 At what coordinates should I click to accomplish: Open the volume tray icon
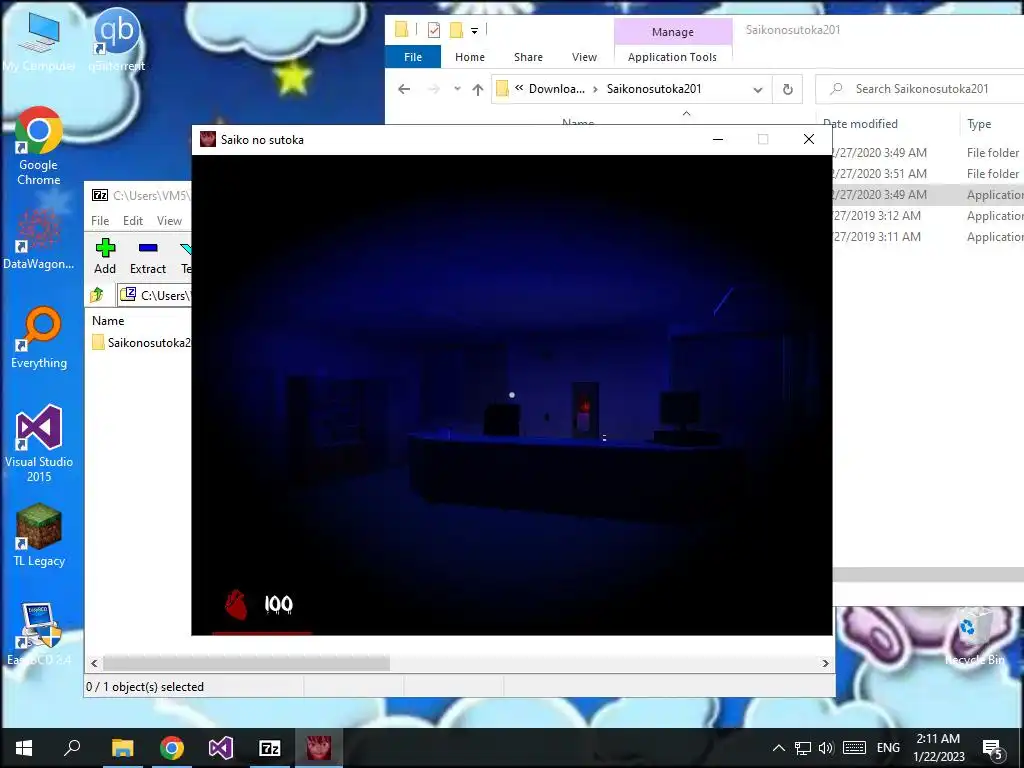pos(826,748)
